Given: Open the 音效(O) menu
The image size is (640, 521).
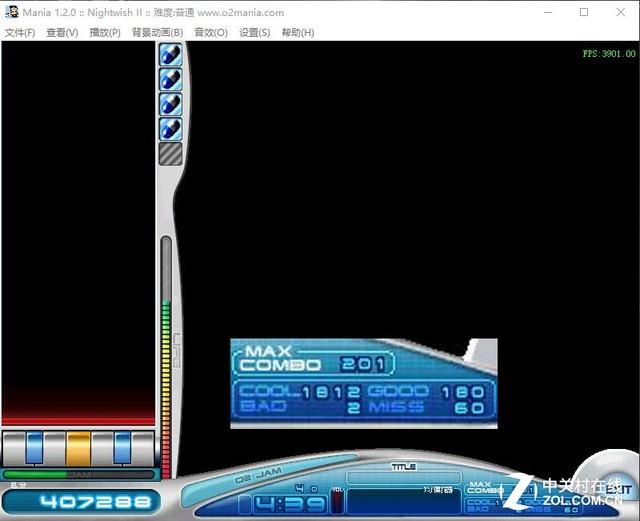Looking at the screenshot, I should 211,32.
